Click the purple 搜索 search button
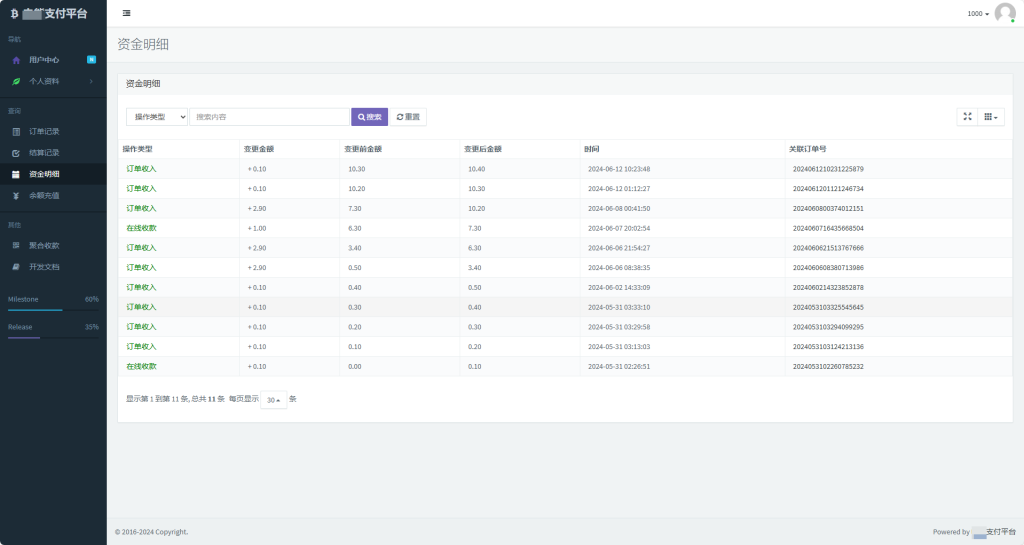Viewport: 1024px width, 545px height. [x=369, y=117]
